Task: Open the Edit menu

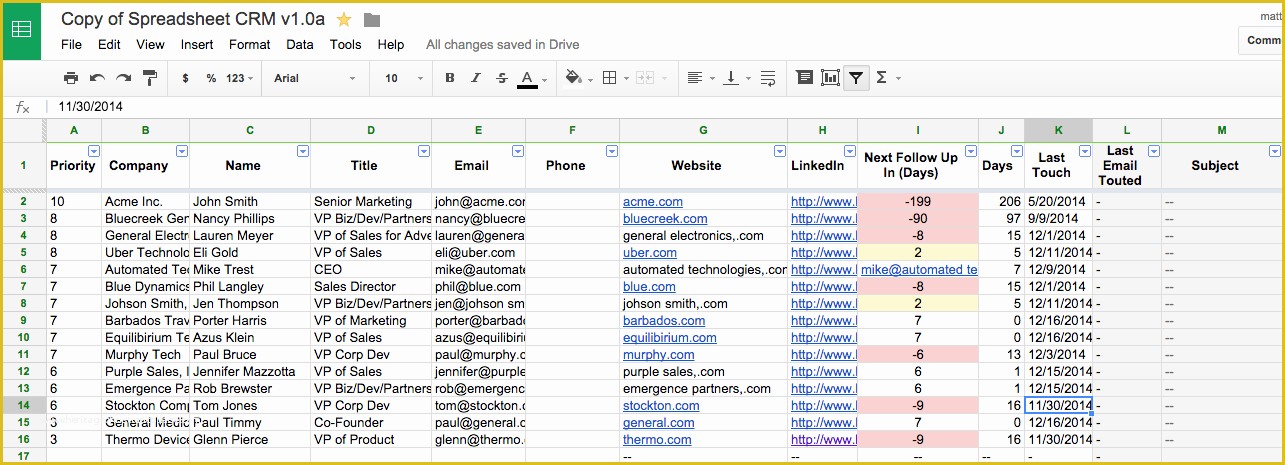Action: [x=109, y=44]
